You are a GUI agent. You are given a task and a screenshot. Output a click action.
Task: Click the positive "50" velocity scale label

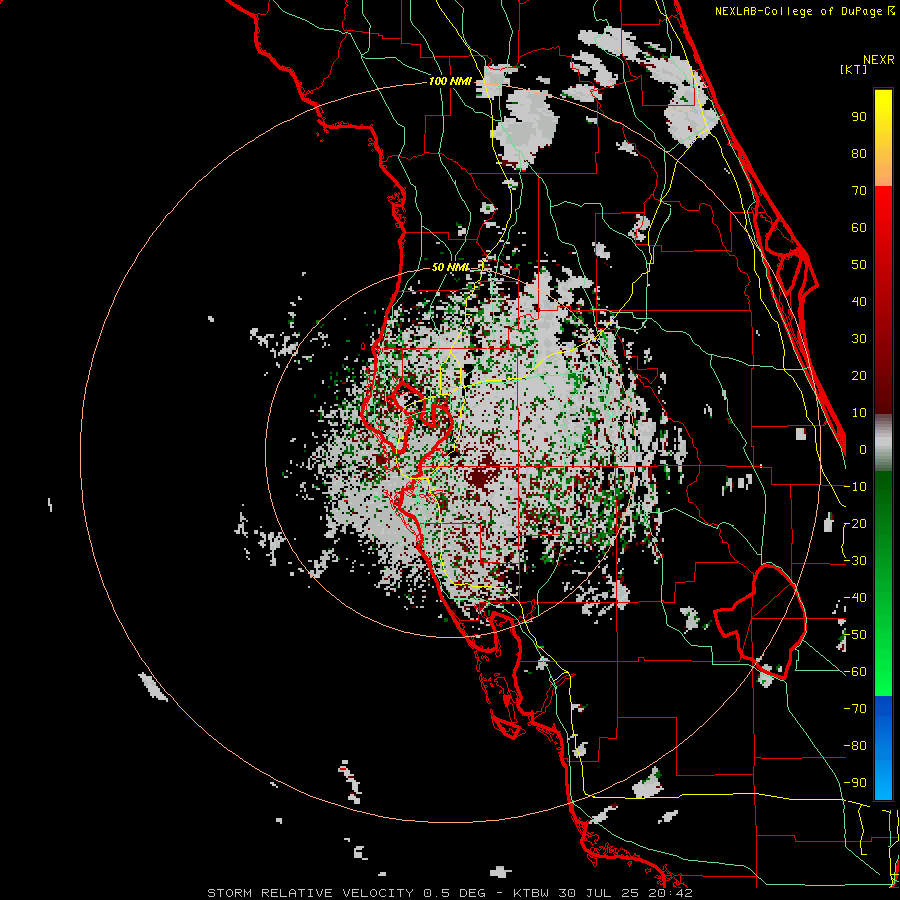pos(859,265)
